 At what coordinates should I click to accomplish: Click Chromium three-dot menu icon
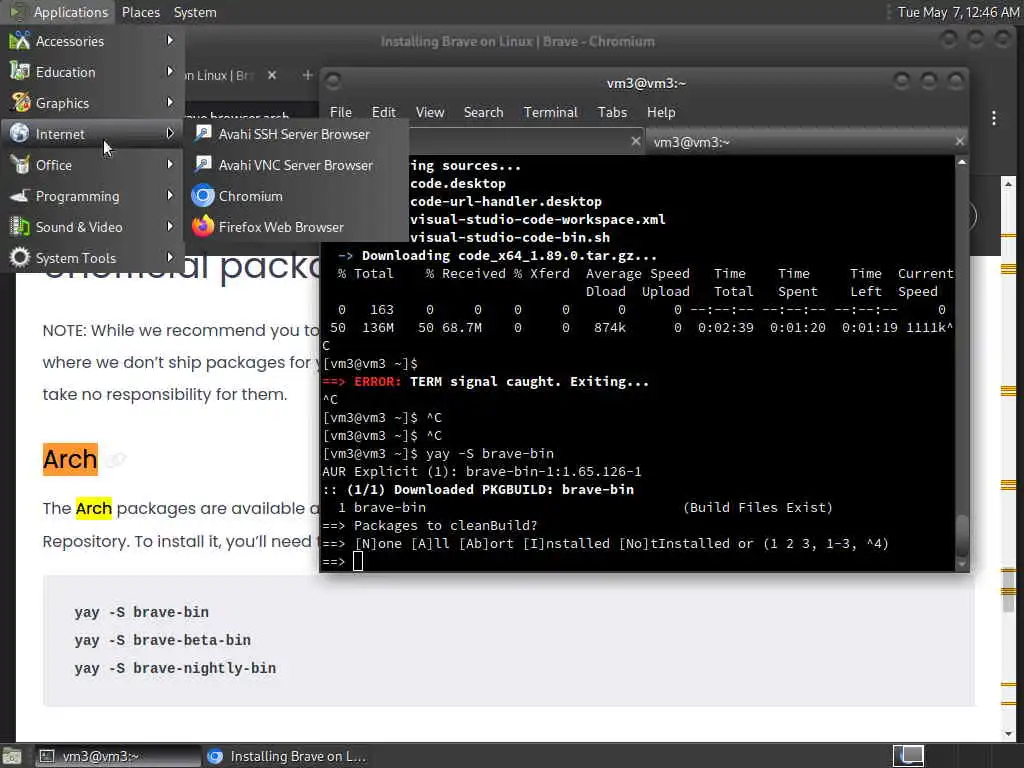pos(993,118)
